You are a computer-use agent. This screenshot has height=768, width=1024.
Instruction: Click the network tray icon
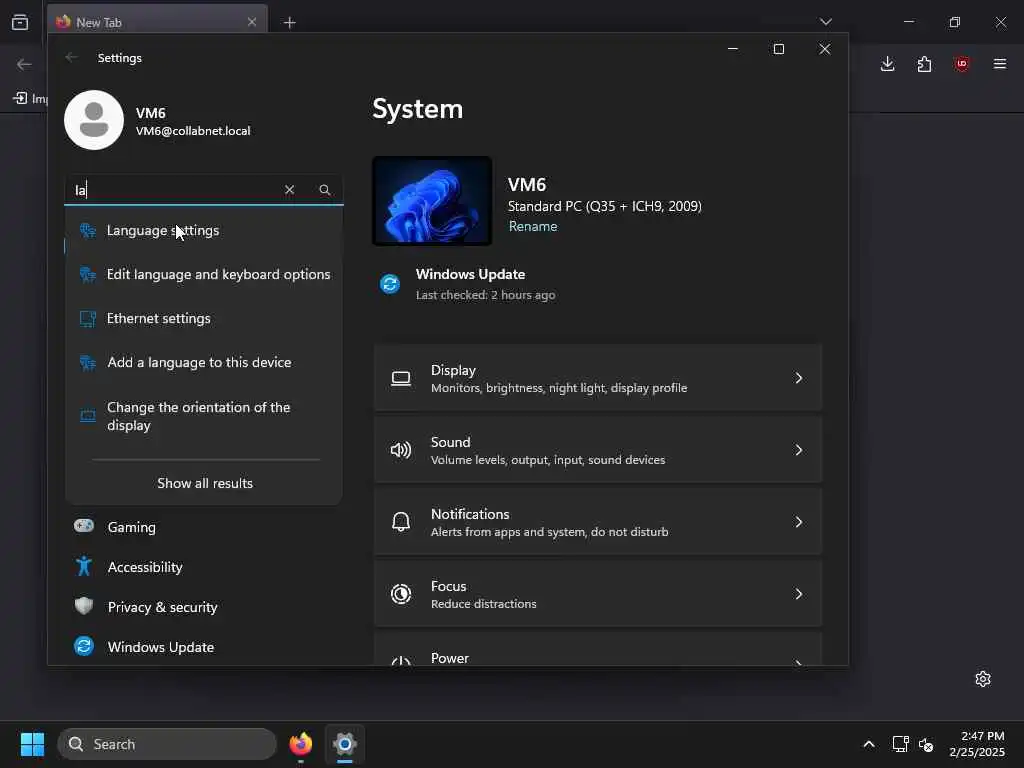901,744
